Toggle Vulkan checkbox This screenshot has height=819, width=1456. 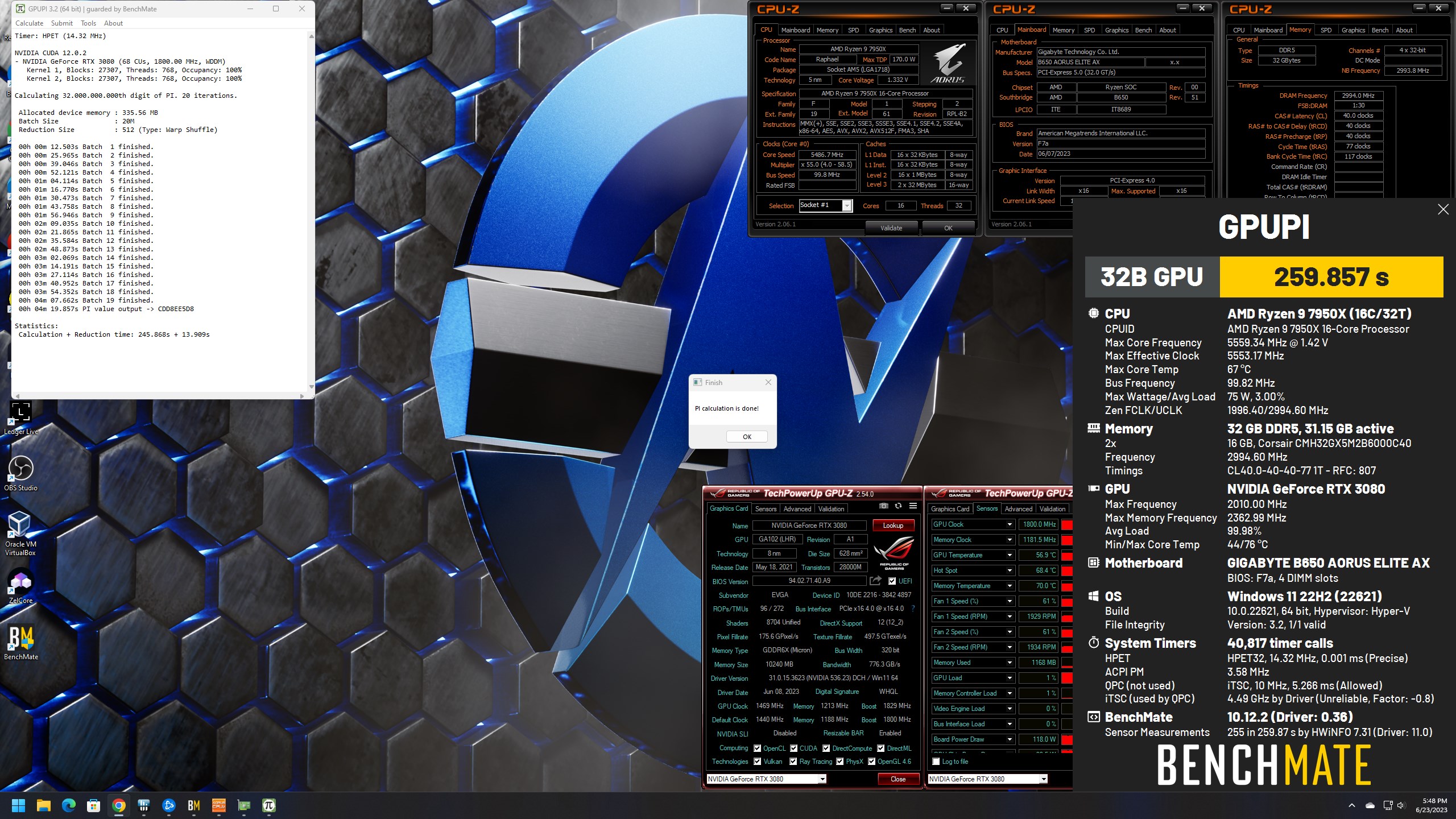757,762
